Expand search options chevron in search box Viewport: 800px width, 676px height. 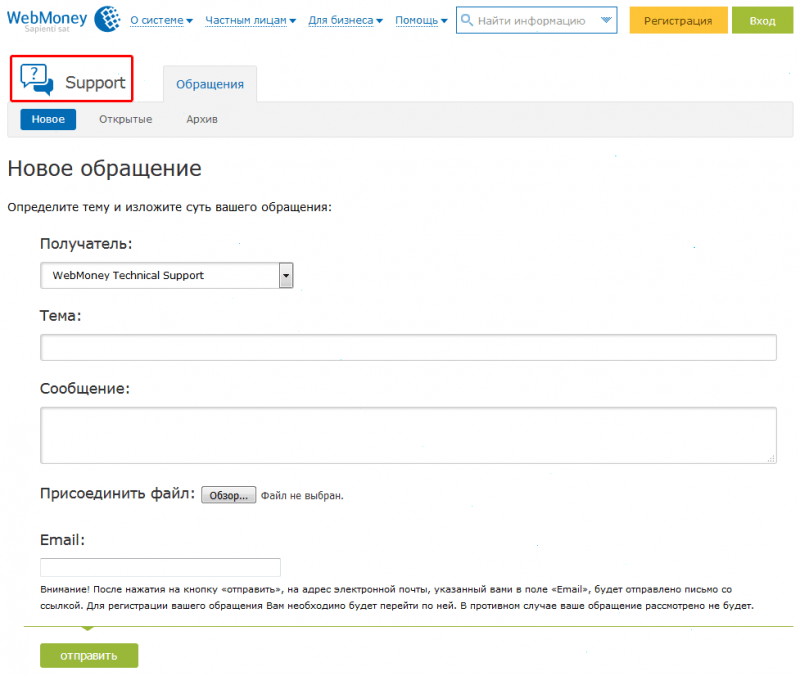click(606, 20)
